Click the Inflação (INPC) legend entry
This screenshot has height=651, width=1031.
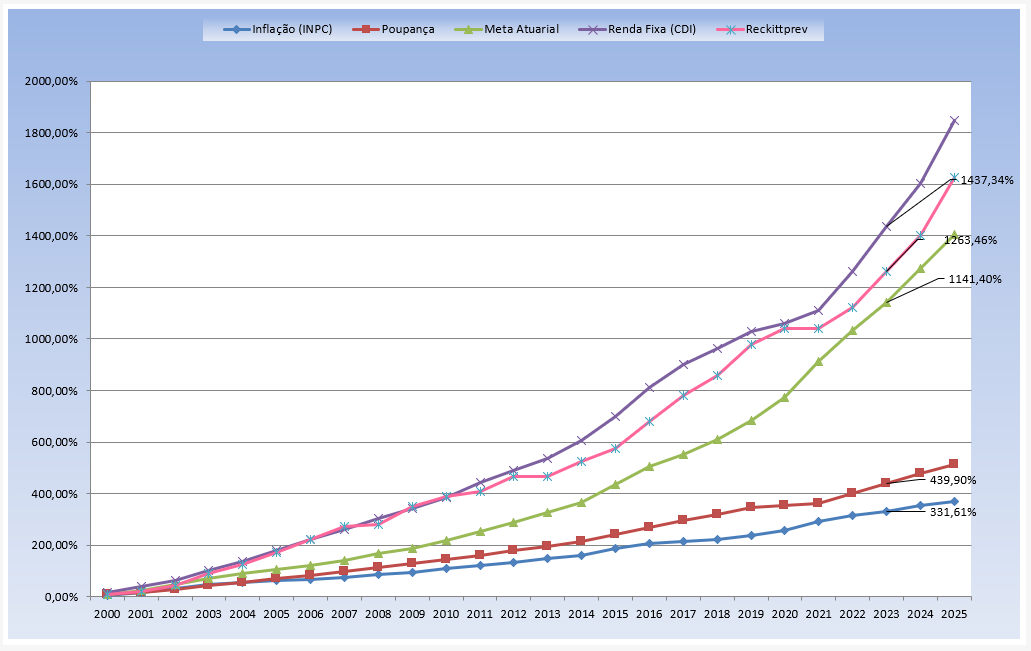click(277, 29)
